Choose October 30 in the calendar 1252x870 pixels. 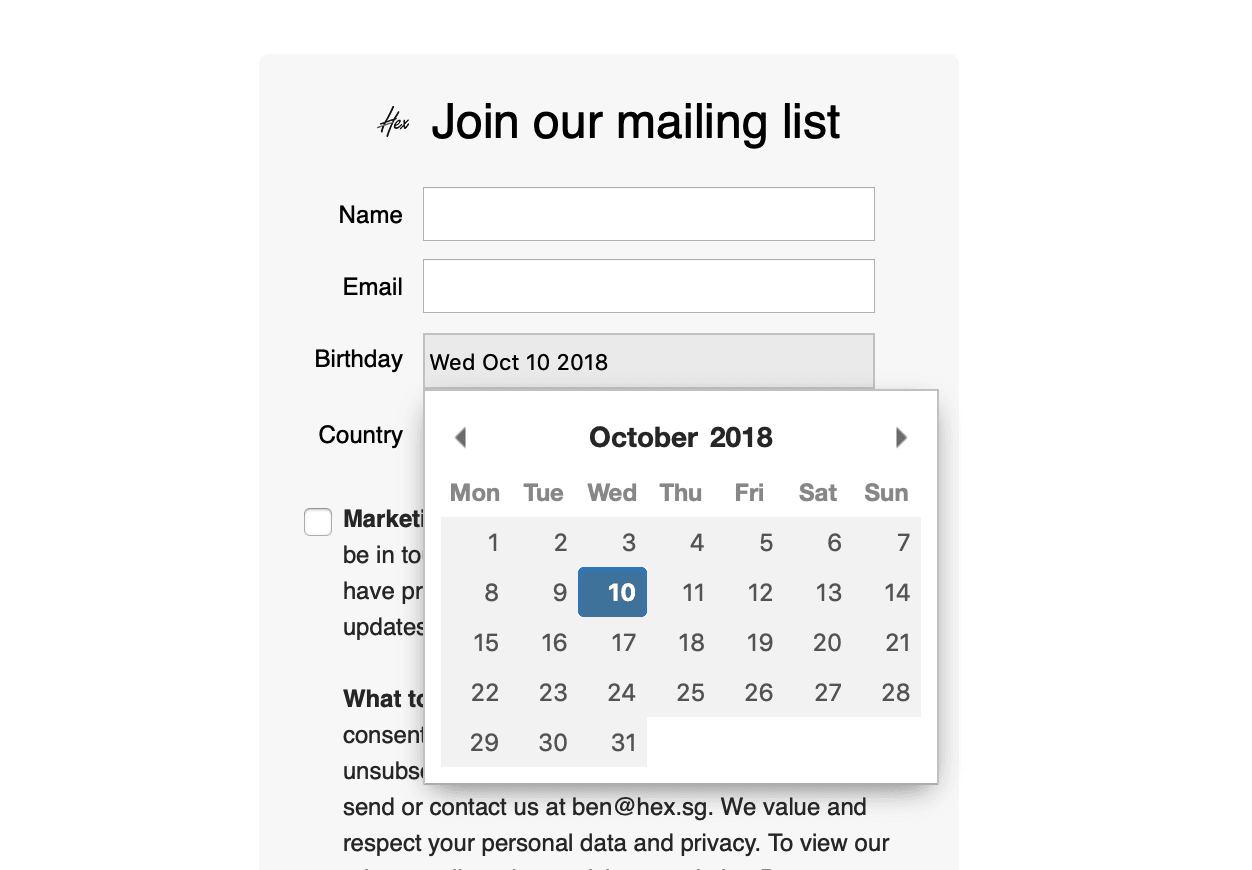[x=544, y=742]
